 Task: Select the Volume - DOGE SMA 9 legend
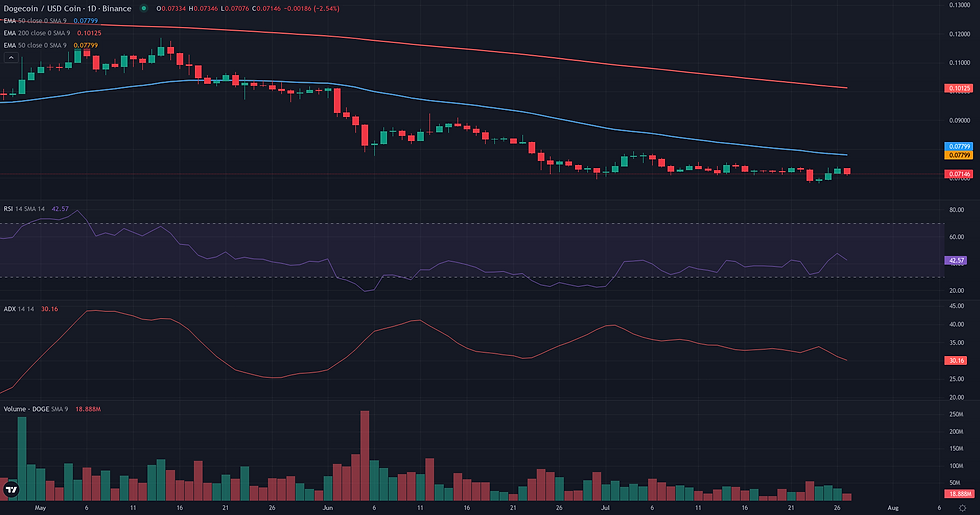pos(52,409)
